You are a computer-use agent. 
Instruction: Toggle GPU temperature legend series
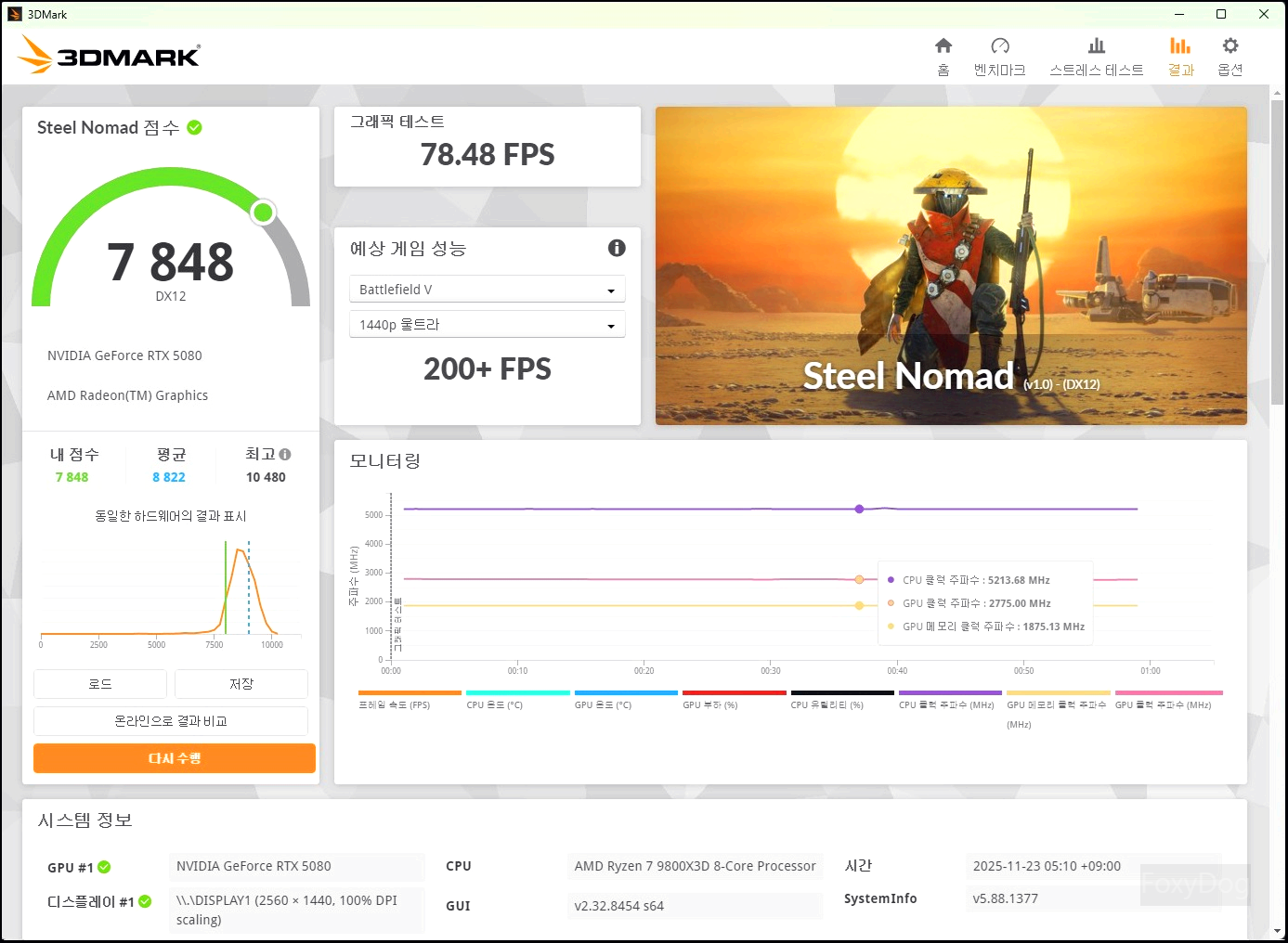pos(626,700)
